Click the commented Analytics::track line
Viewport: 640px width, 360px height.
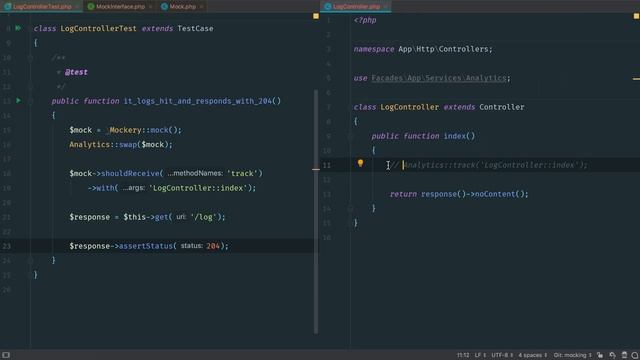tap(489, 165)
